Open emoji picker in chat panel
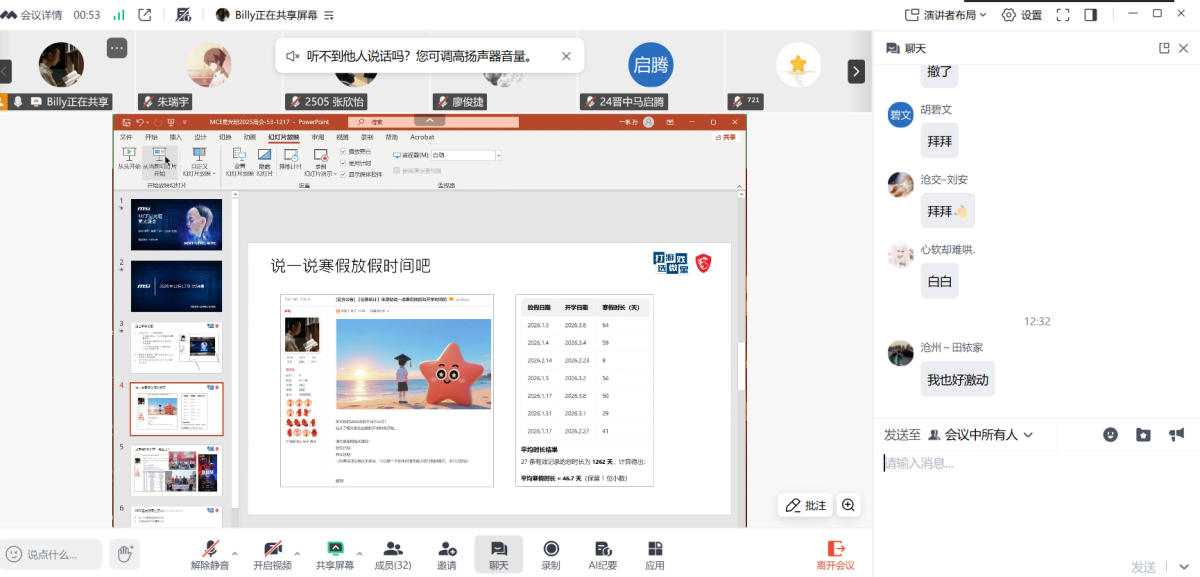 [x=1110, y=435]
